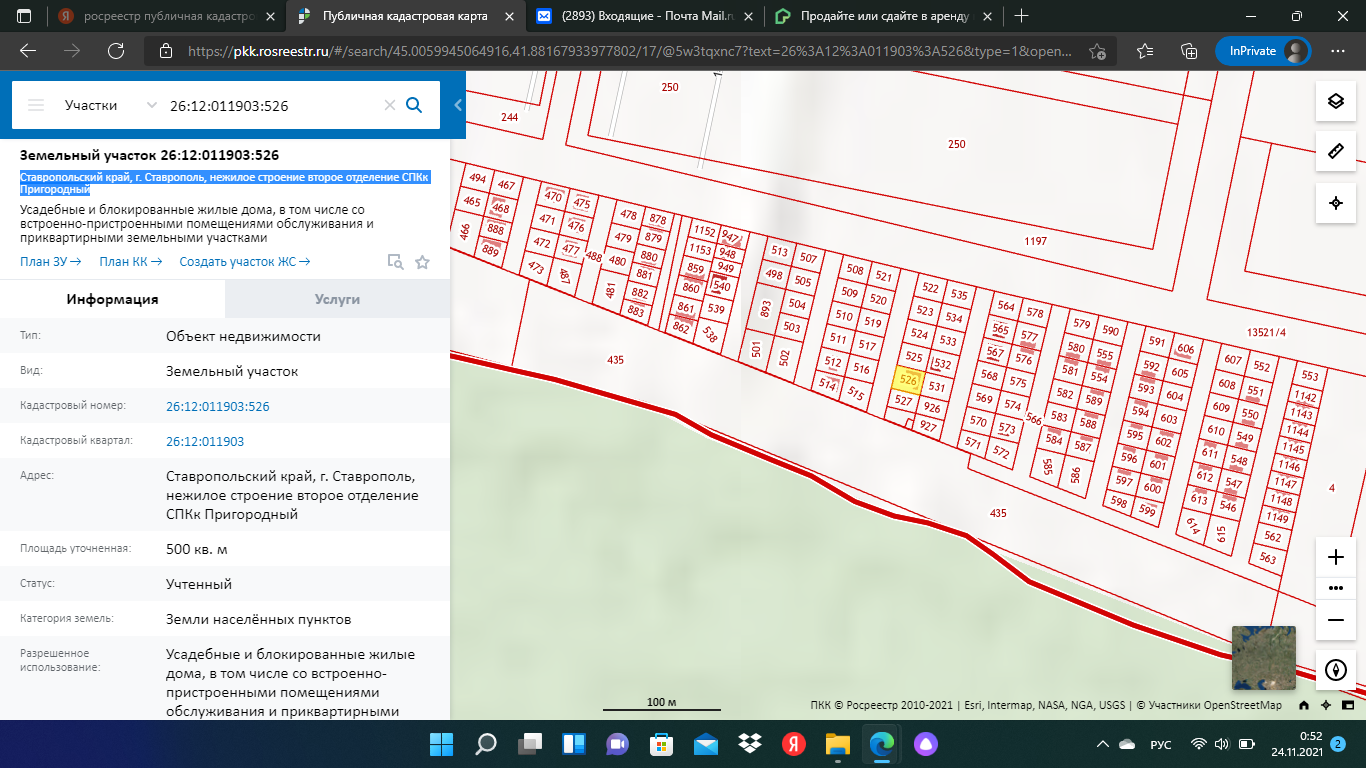Refresh the current page
Image resolution: width=1366 pixels, height=768 pixels.
(x=116, y=51)
